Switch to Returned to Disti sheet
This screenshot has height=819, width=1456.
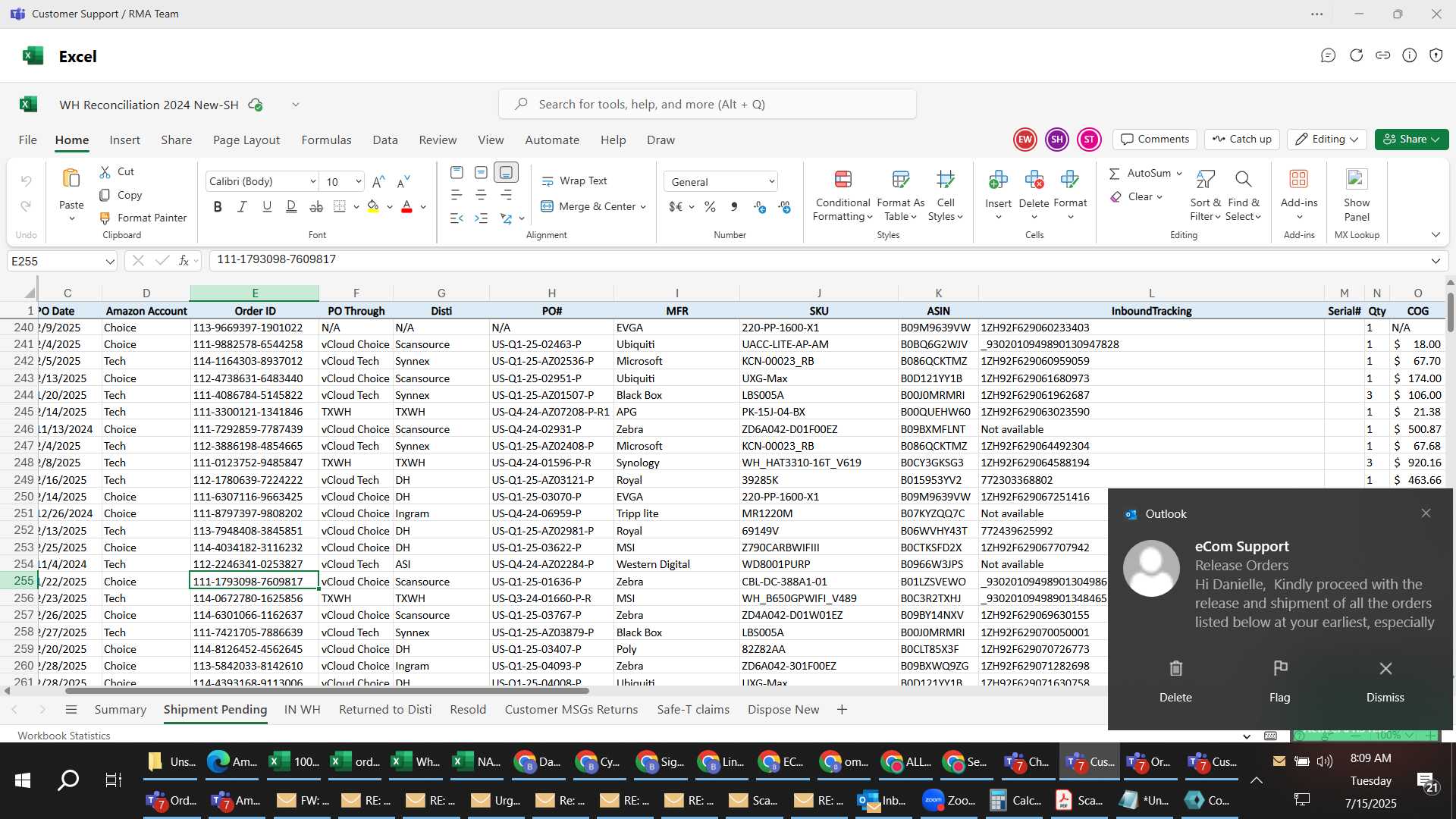click(x=385, y=710)
